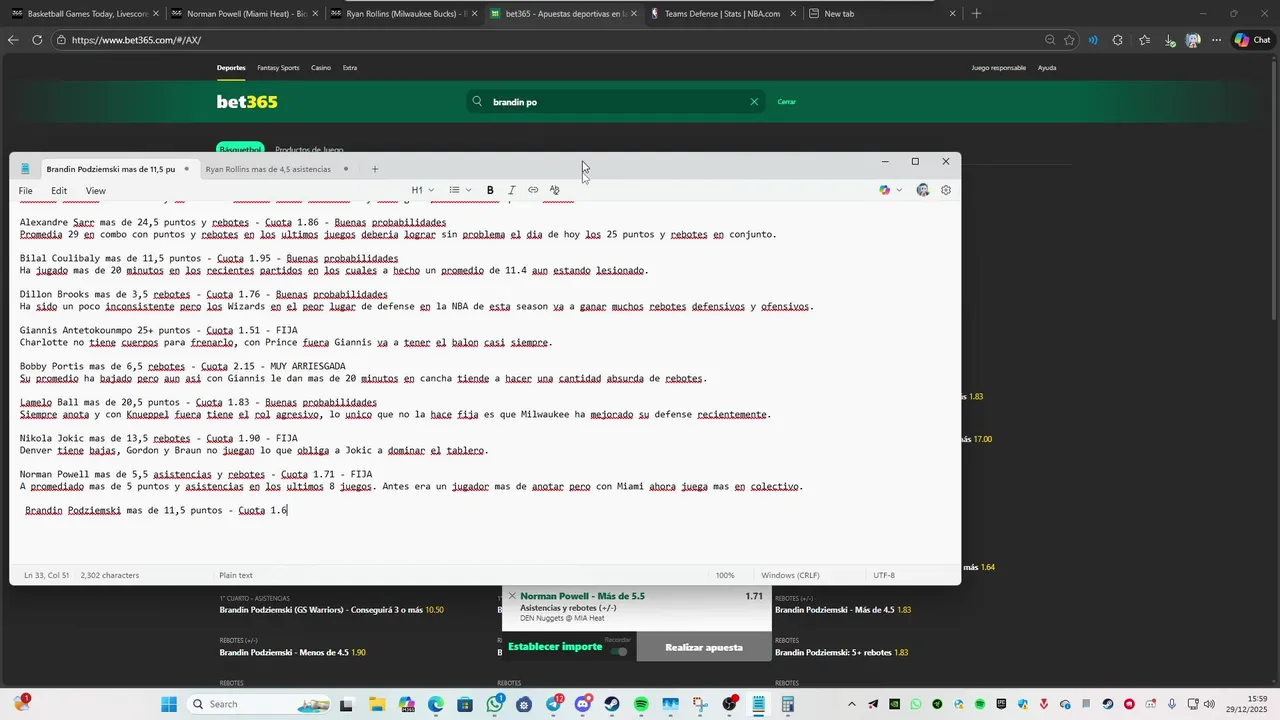Open Edge extensions puzzle icon
This screenshot has width=1280, height=720.
1117,40
